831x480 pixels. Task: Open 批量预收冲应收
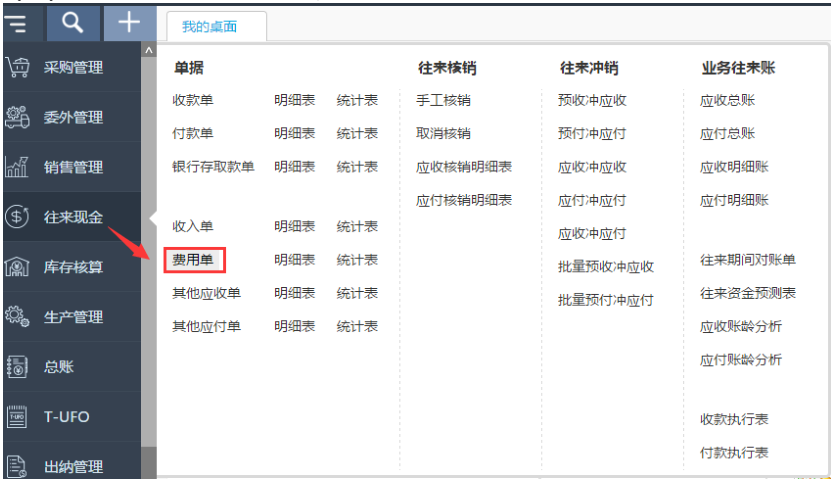pyautogui.click(x=606, y=267)
